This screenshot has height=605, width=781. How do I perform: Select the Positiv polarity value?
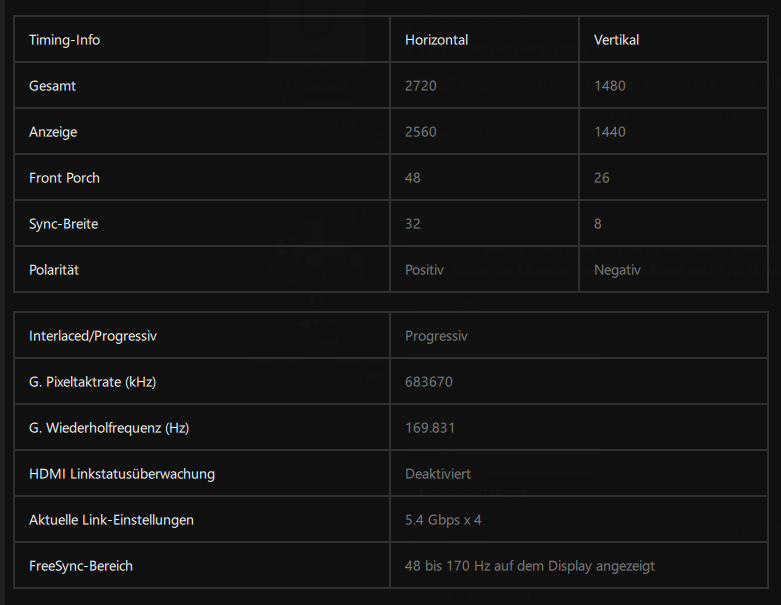(x=424, y=270)
